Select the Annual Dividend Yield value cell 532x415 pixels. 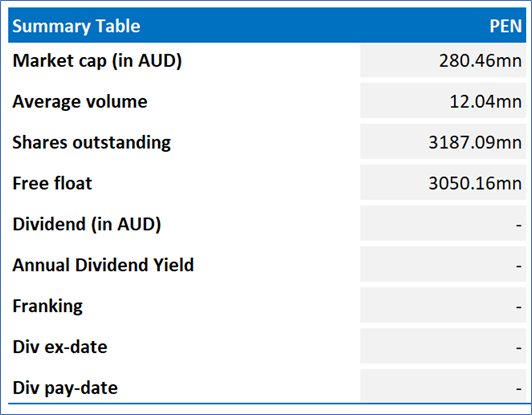(443, 265)
